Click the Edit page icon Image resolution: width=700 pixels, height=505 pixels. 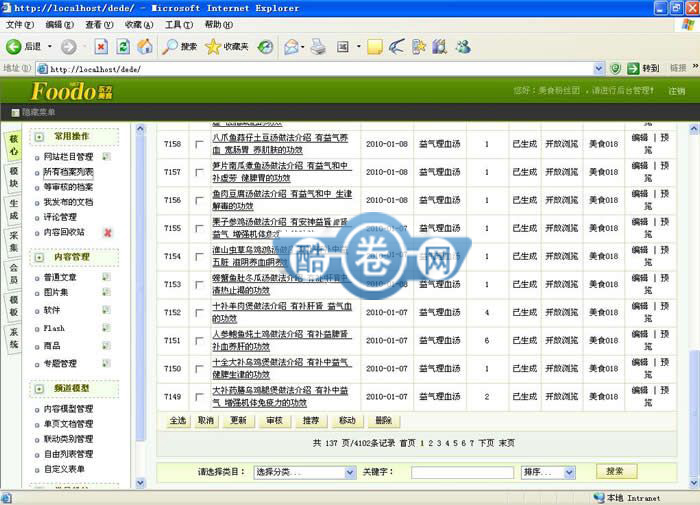(343, 46)
